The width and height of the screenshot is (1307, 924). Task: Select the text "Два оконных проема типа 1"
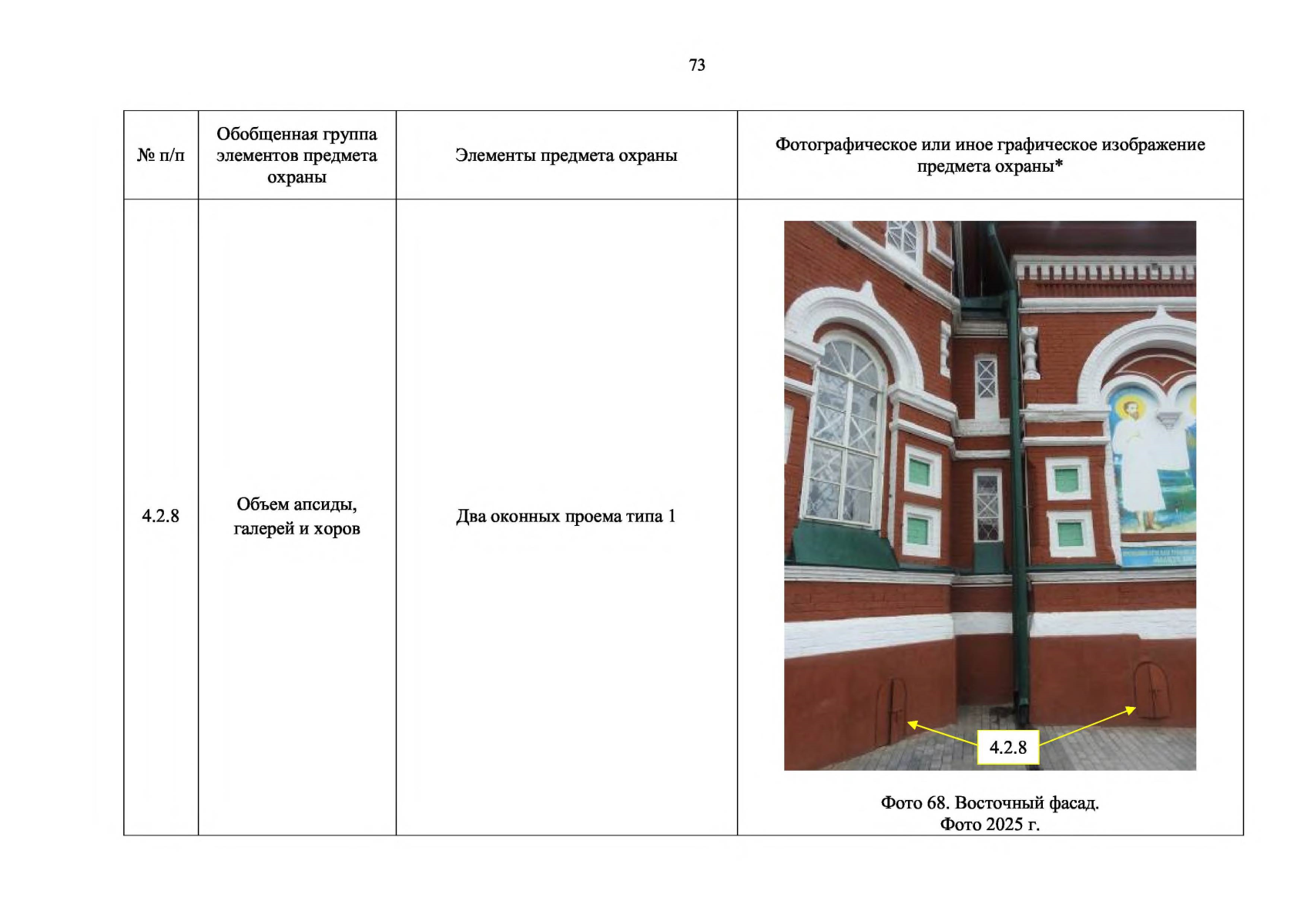tap(566, 516)
